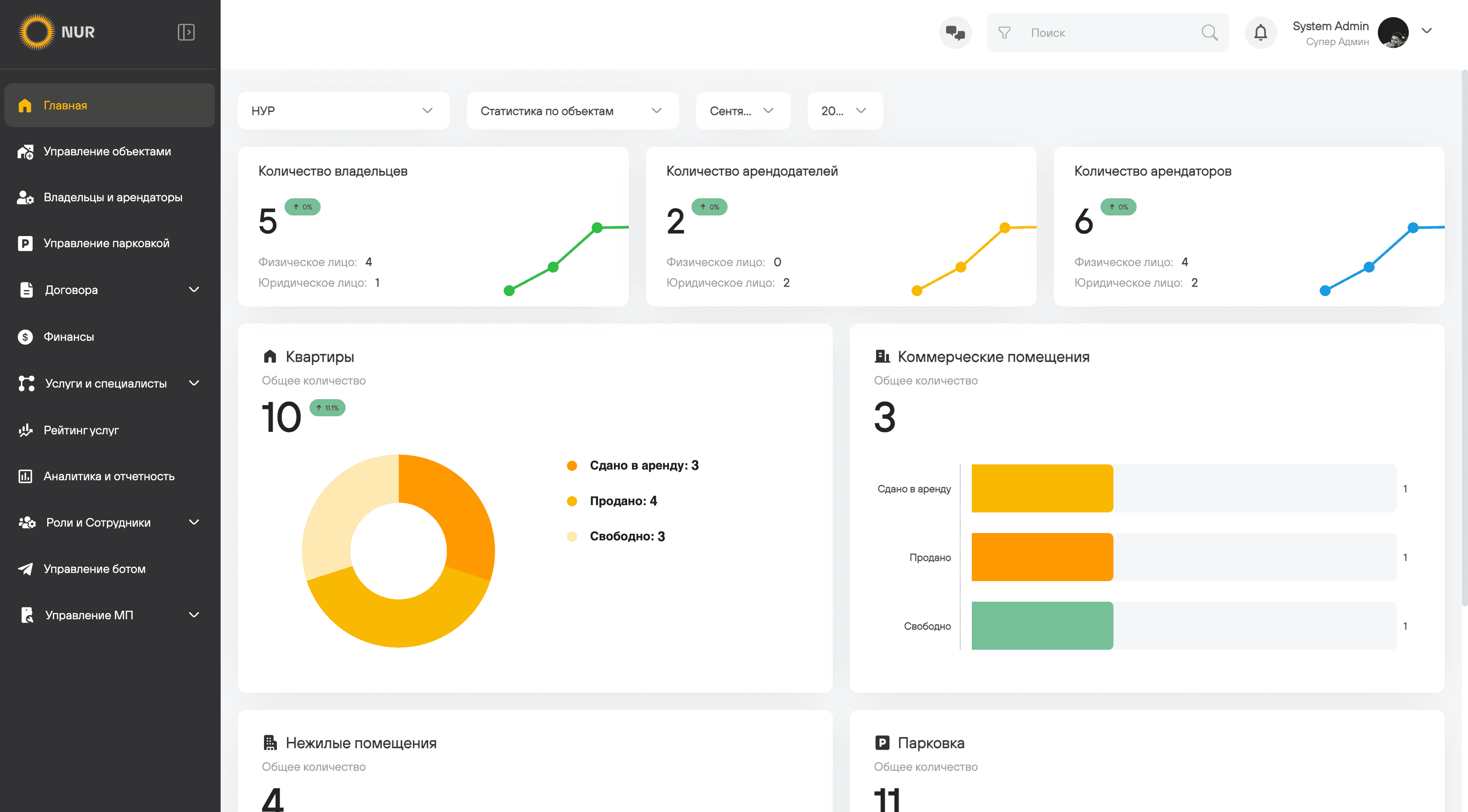Click the Договора document icon
Screen dimensions: 1468x812
click(26, 289)
